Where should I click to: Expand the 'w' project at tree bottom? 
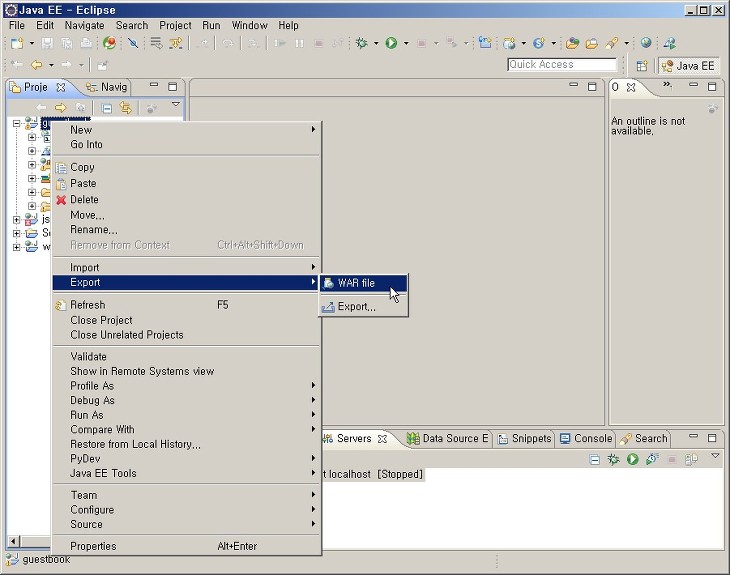pos(17,247)
